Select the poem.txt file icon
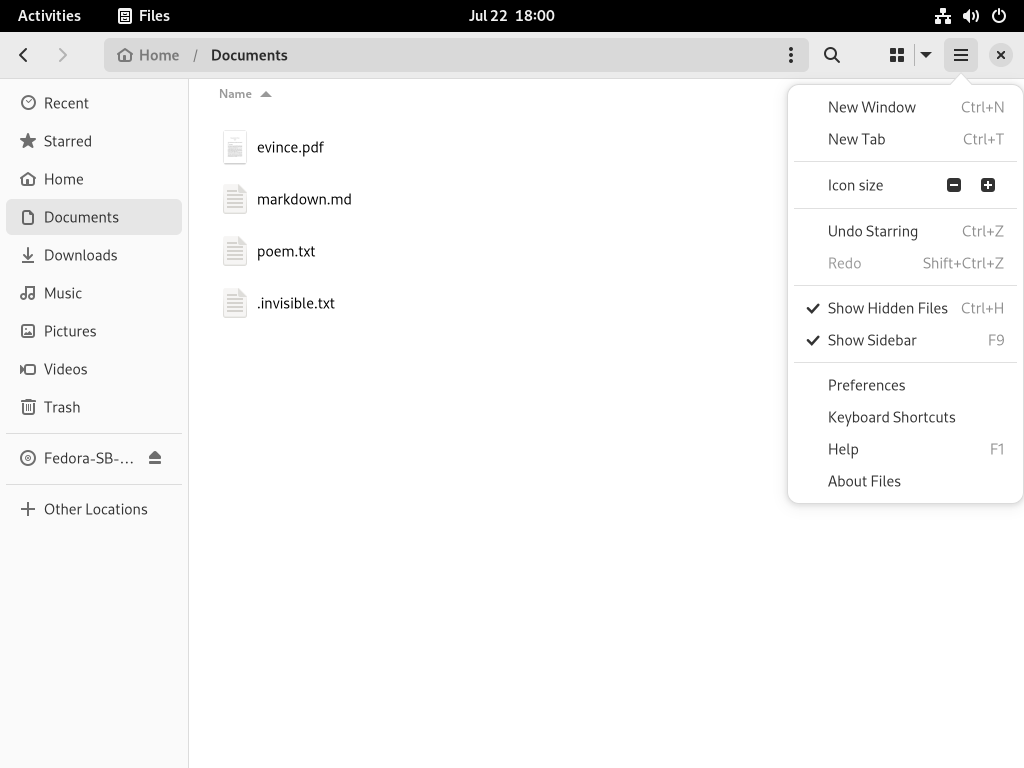The width and height of the screenshot is (1024, 768). [x=234, y=251]
